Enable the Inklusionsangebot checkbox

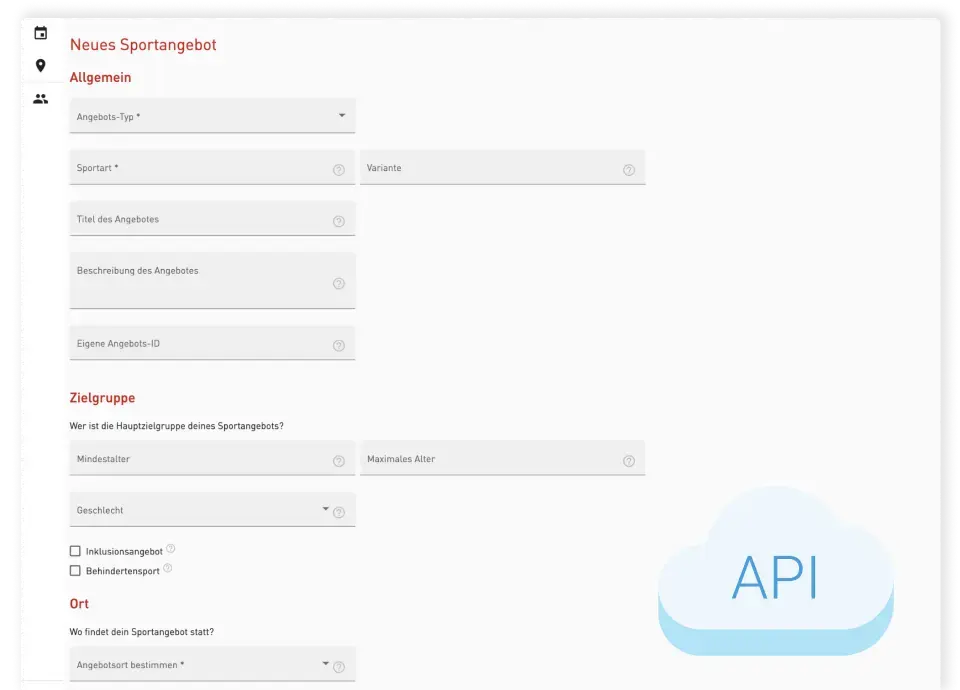75,551
